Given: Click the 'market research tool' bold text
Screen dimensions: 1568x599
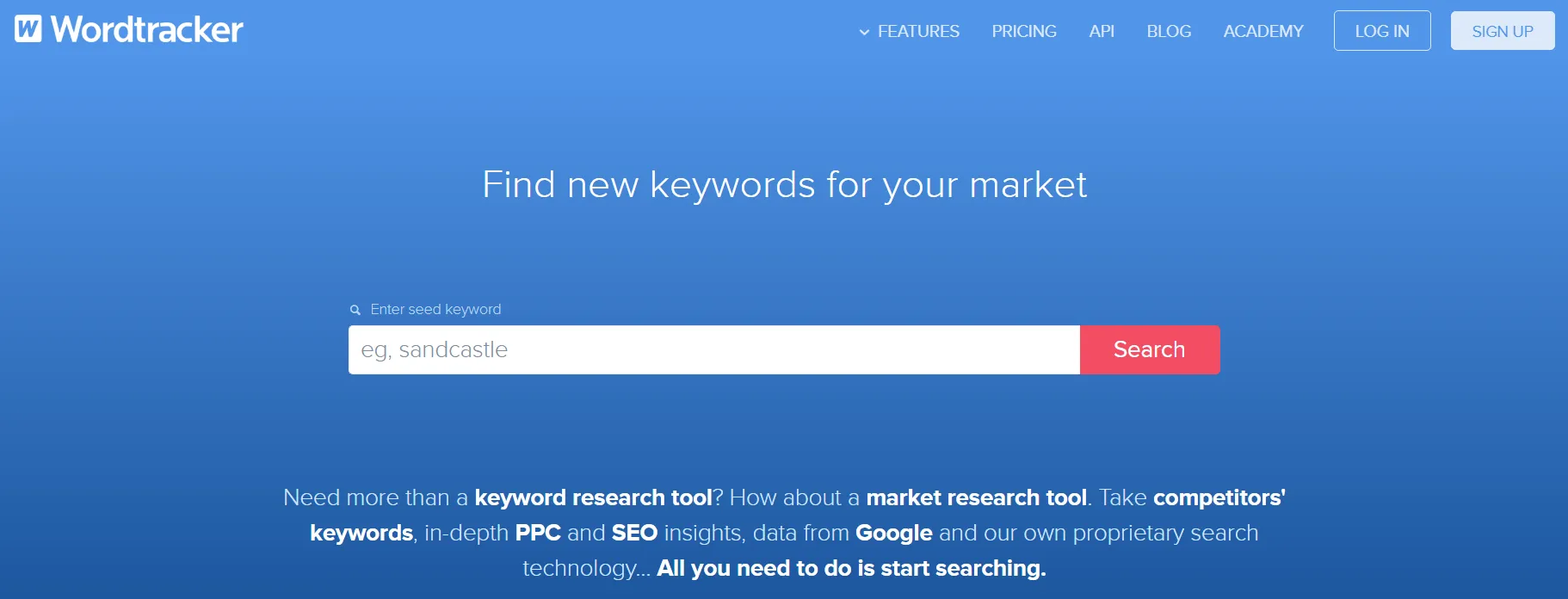Looking at the screenshot, I should [x=976, y=498].
